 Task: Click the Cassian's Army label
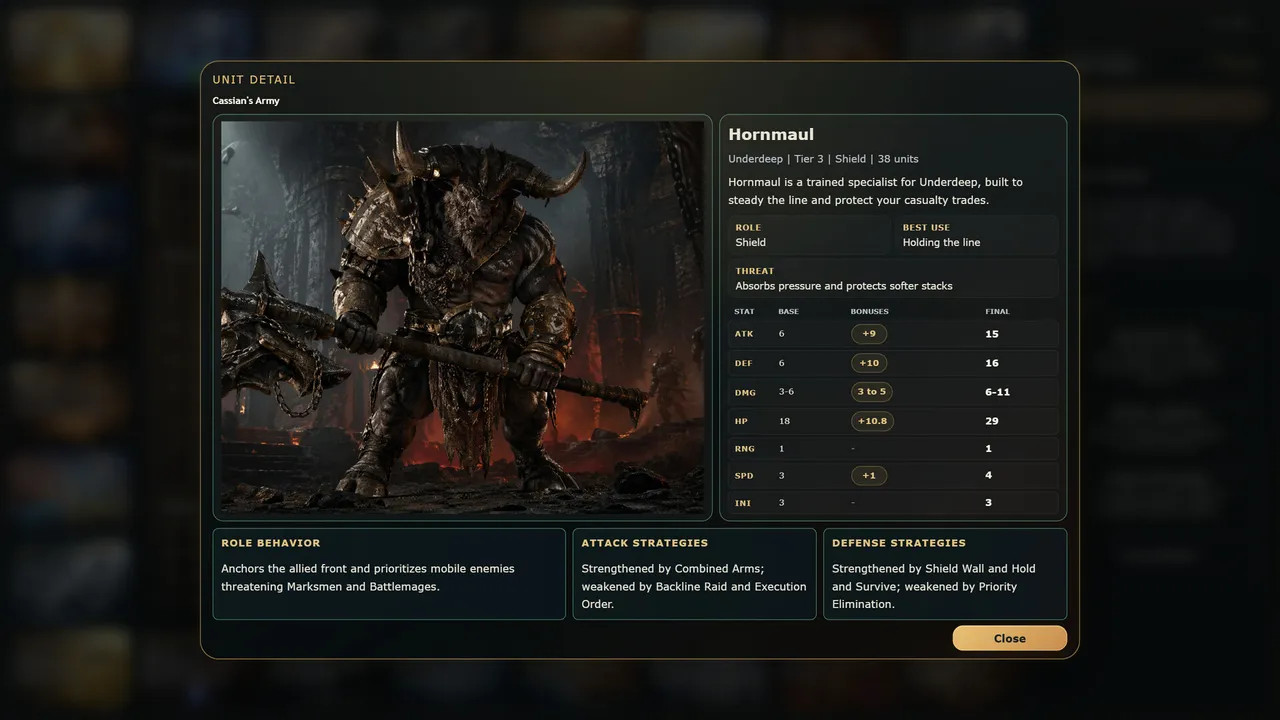(x=246, y=101)
